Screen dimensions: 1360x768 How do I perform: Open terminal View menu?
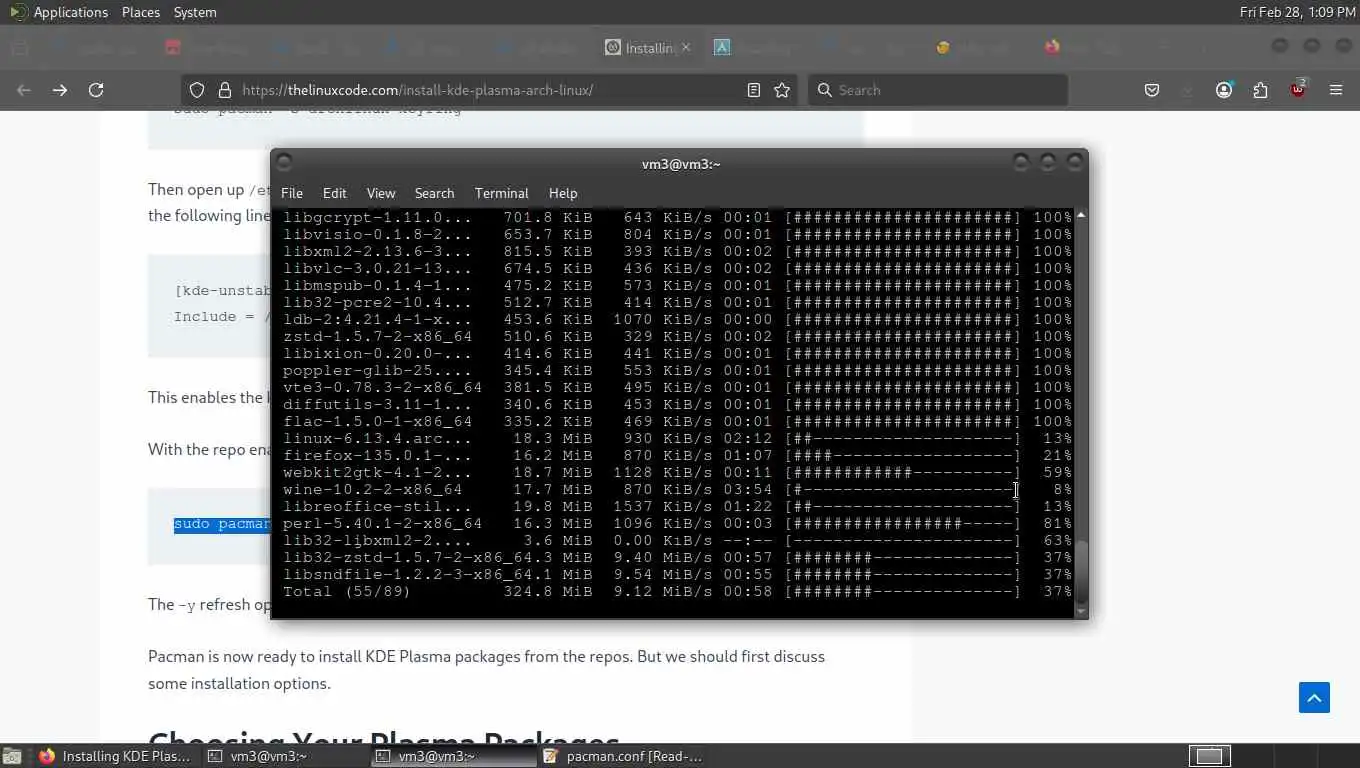[x=381, y=193]
